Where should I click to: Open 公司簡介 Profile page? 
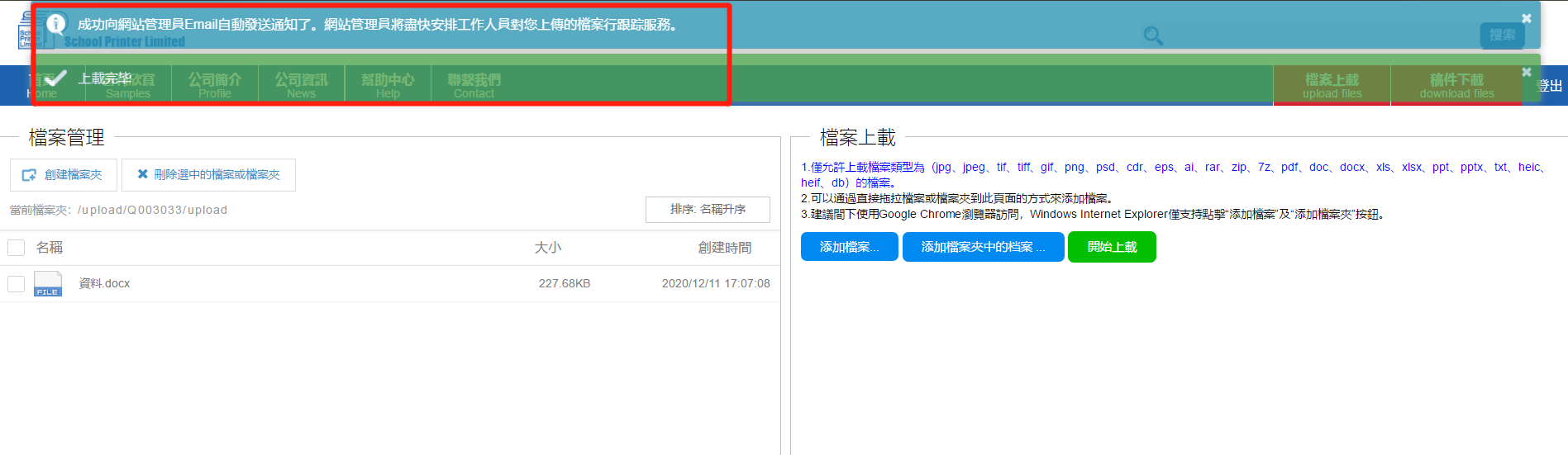click(215, 85)
